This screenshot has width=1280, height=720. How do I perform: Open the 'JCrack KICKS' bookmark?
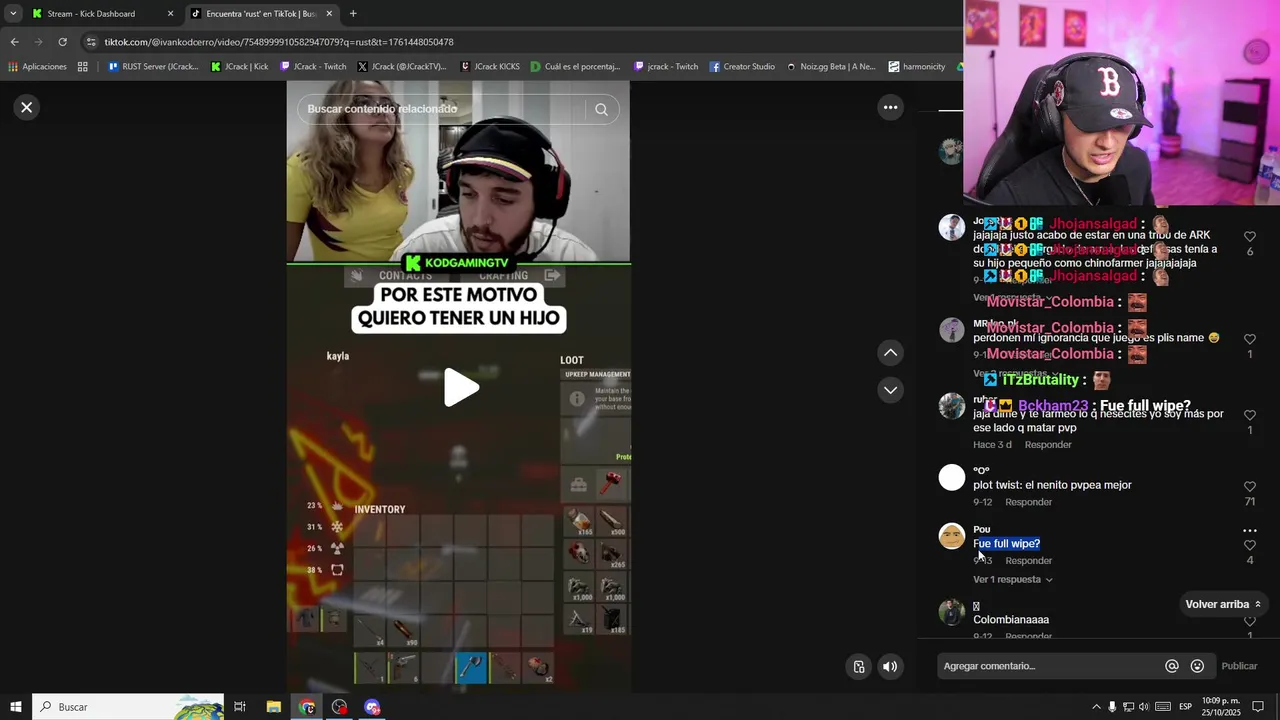click(x=490, y=67)
